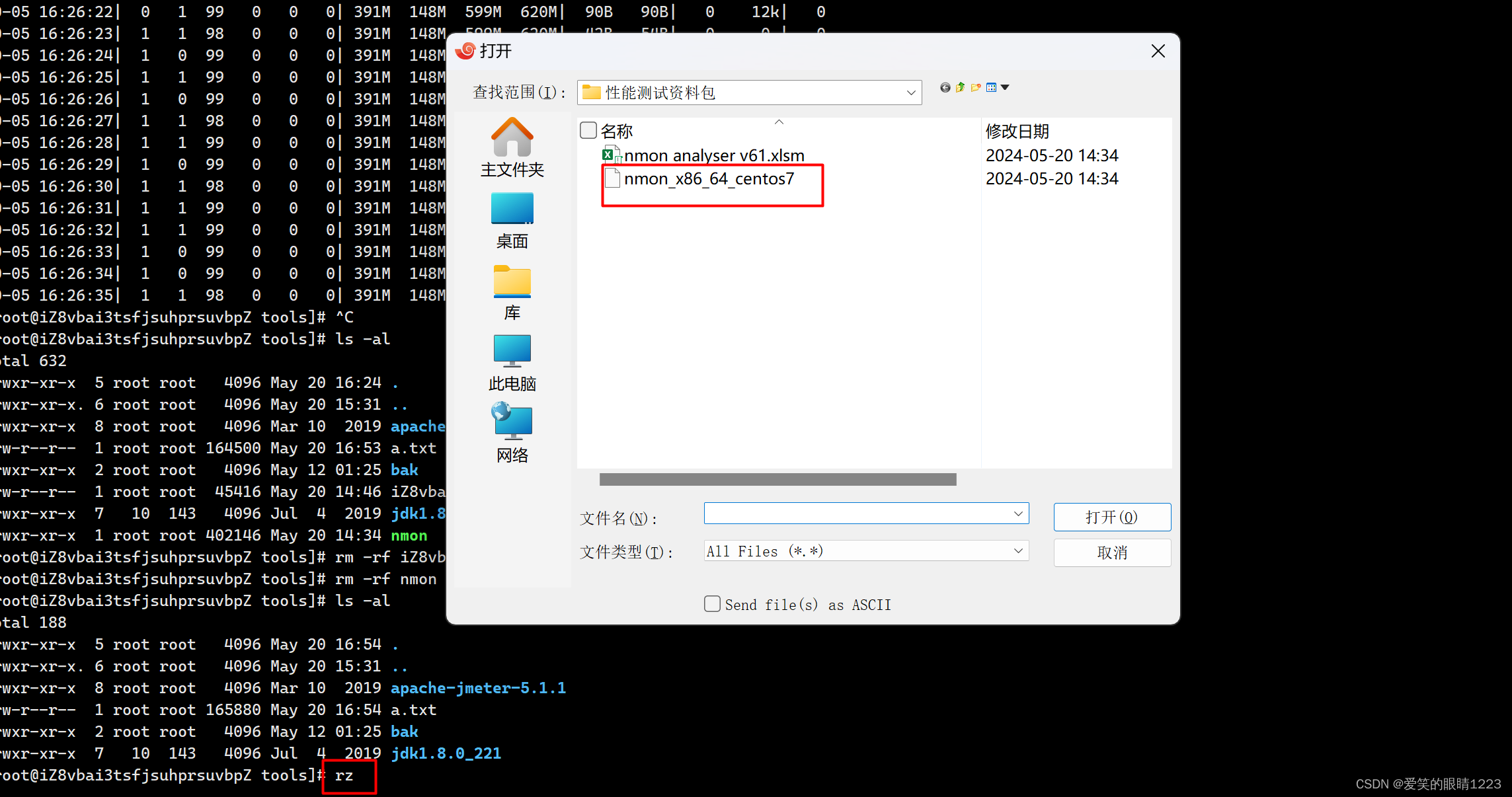Click the Back navigation arrow icon
Screen dimensions: 1512x797
tap(945, 88)
